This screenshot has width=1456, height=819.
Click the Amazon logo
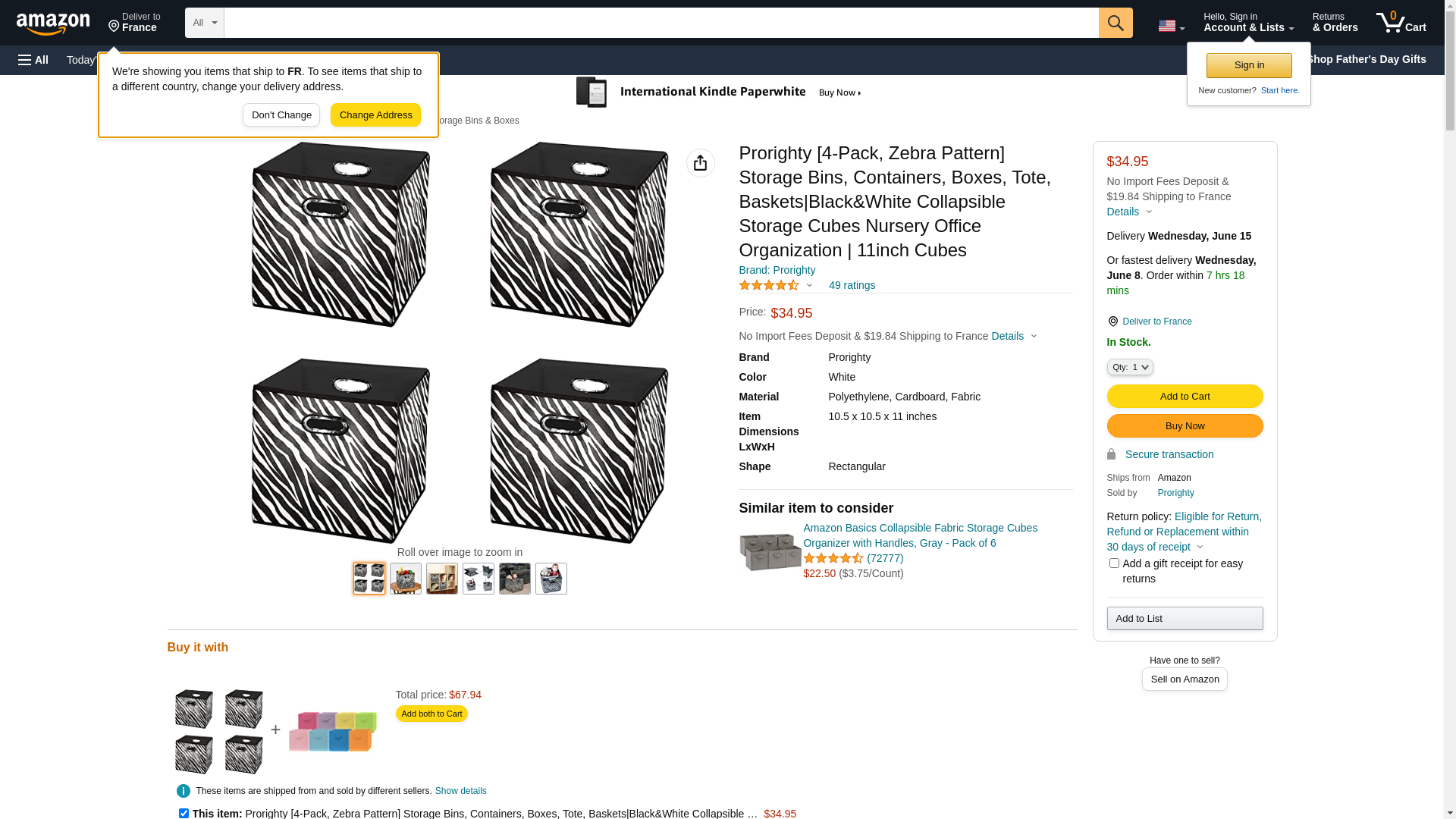click(x=53, y=24)
